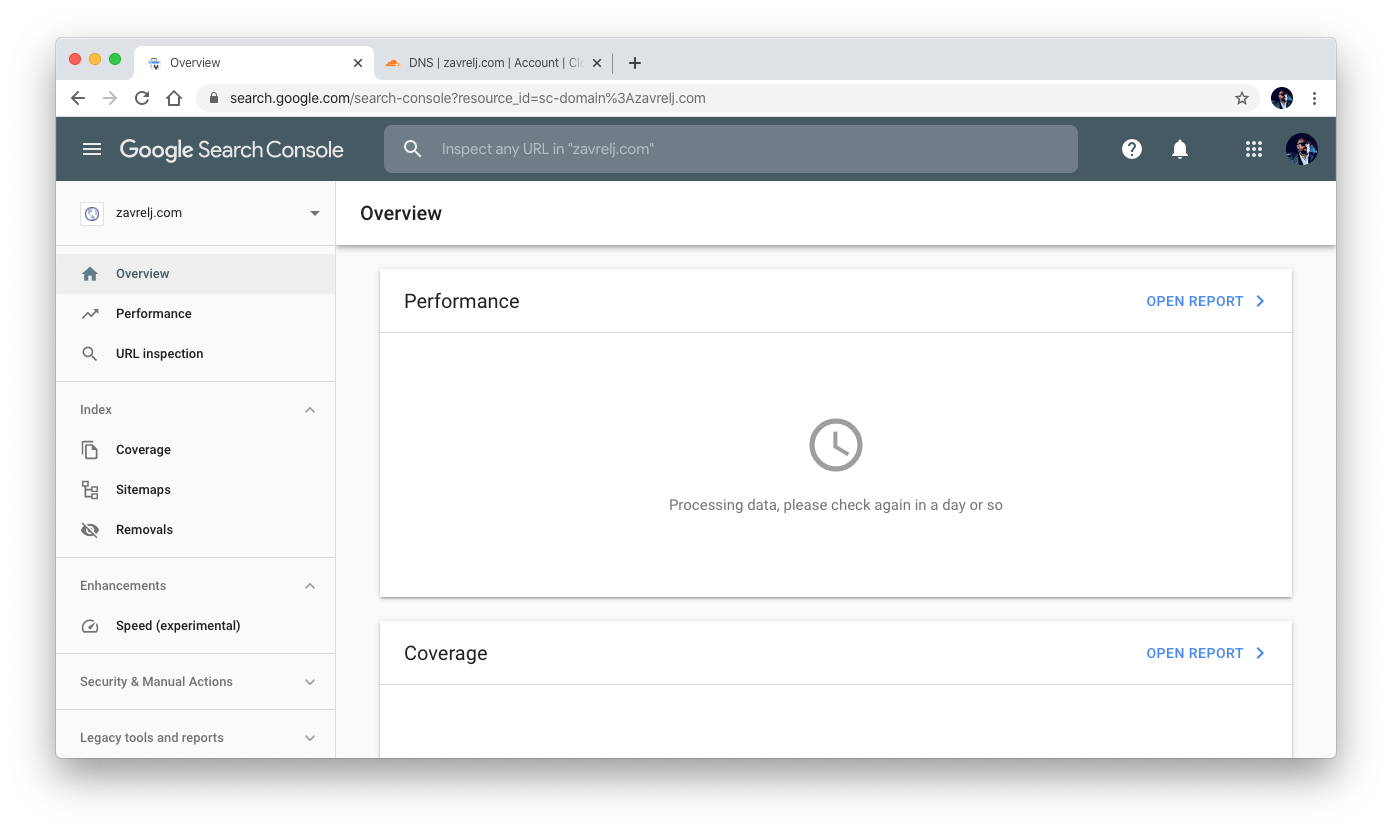
Task: Click the padlock site info icon
Action: [x=213, y=98]
